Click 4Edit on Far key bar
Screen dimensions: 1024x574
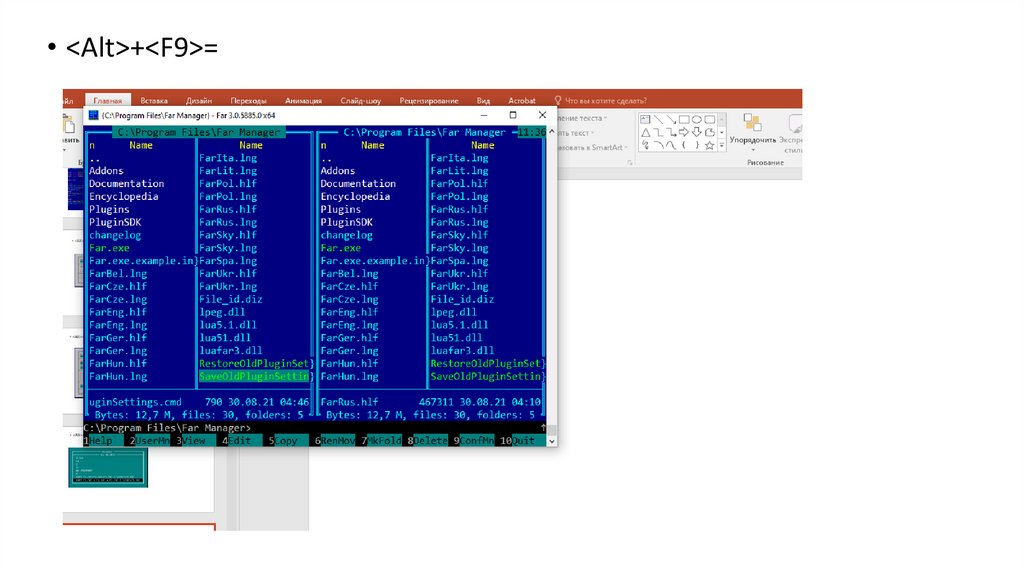point(242,441)
